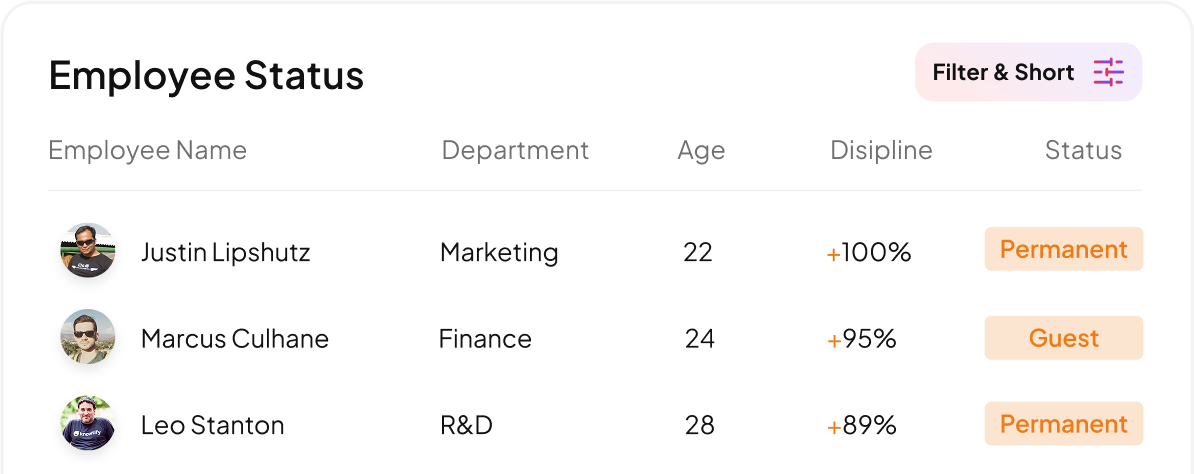Click the Guest status badge
This screenshot has height=474, width=1194.
point(1064,338)
